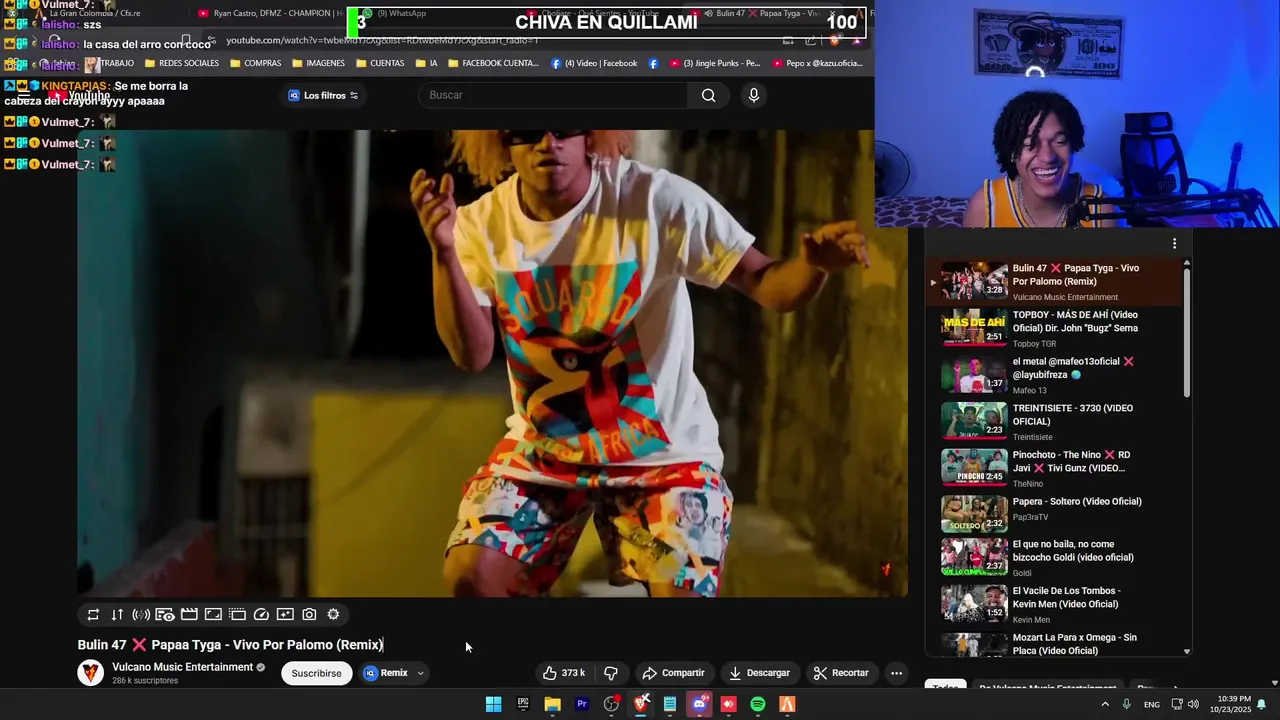Start voice search with microphone icon
Viewport: 1280px width, 720px height.
point(754,95)
